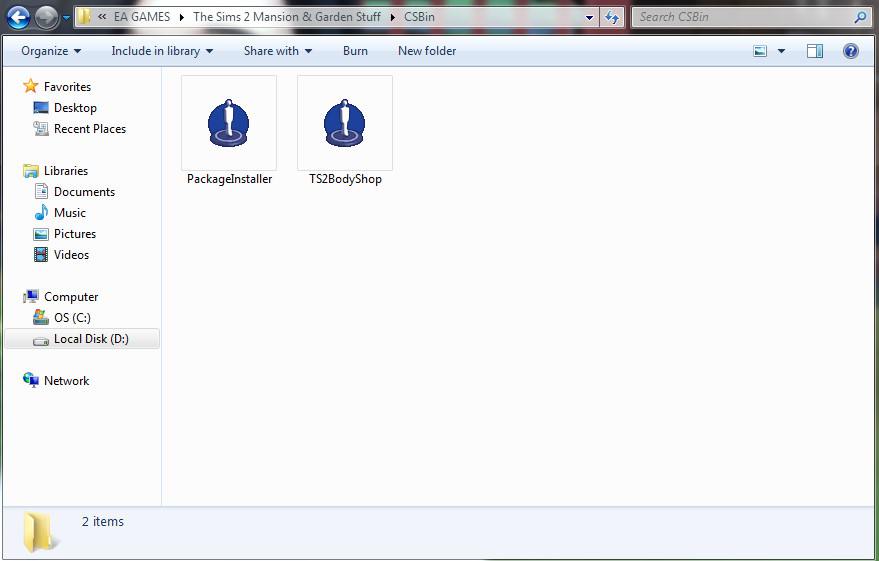Click the Recent Places icon
The image size is (879, 561).
tap(41, 129)
